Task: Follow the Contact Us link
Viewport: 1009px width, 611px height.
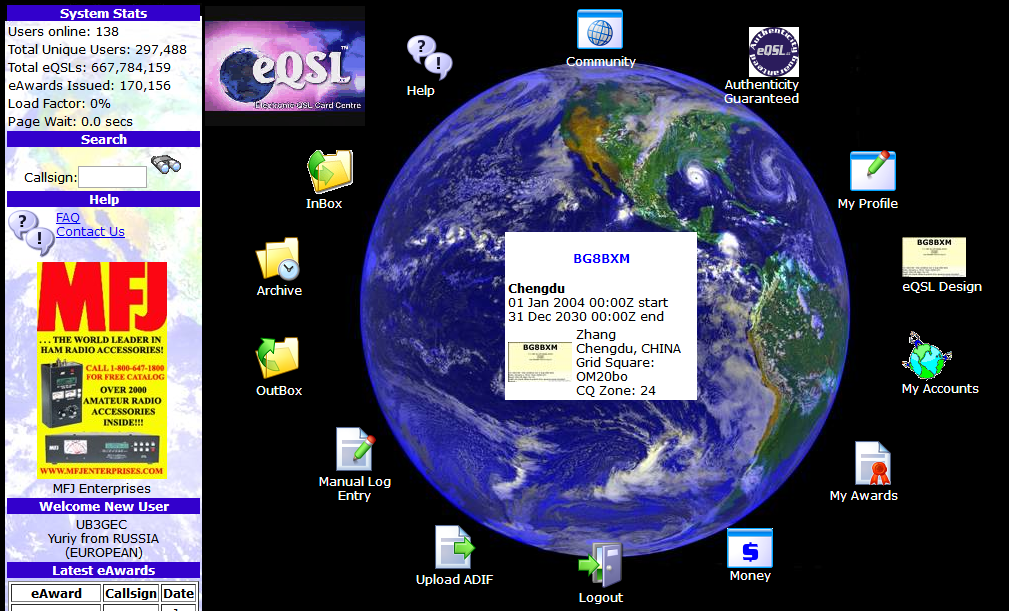Action: (90, 232)
